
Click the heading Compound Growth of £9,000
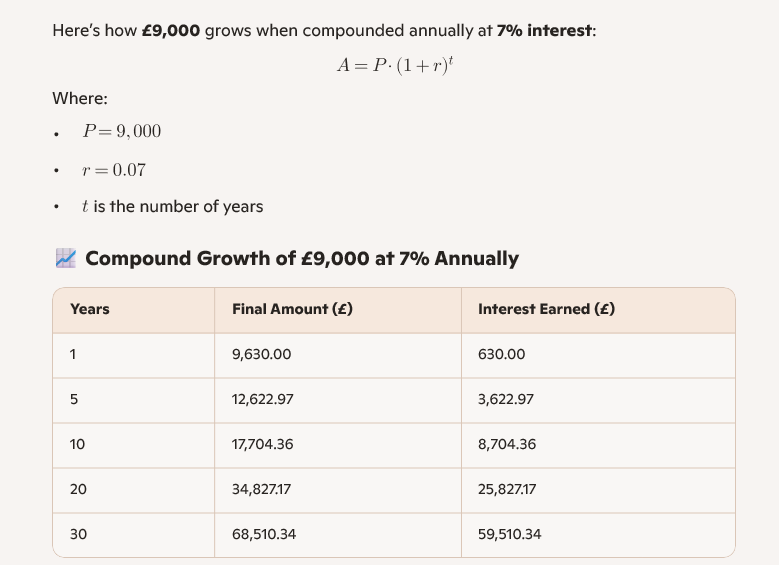(x=302, y=259)
